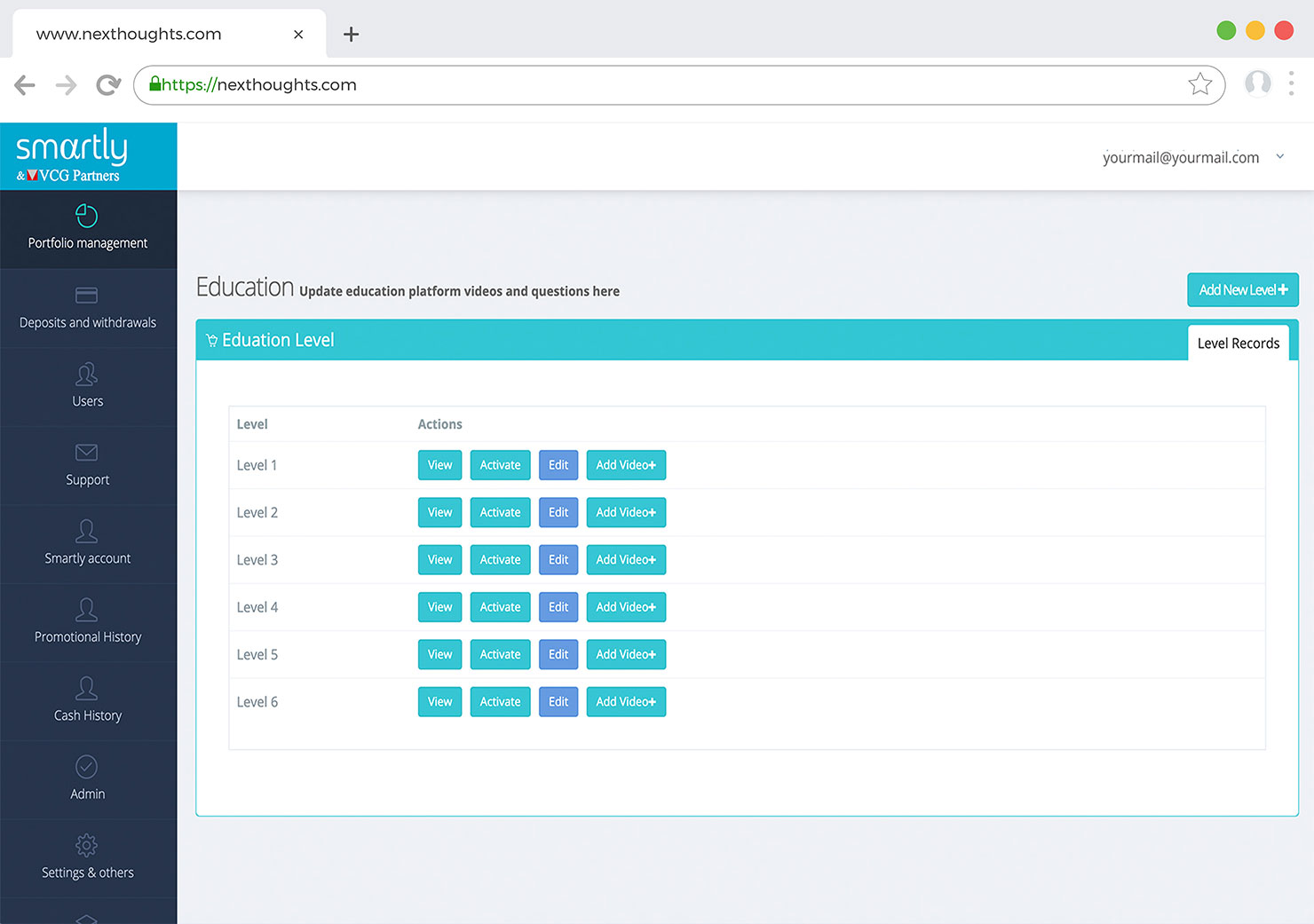Click the Add New Level button
Image resolution: width=1314 pixels, height=924 pixels.
(1243, 290)
